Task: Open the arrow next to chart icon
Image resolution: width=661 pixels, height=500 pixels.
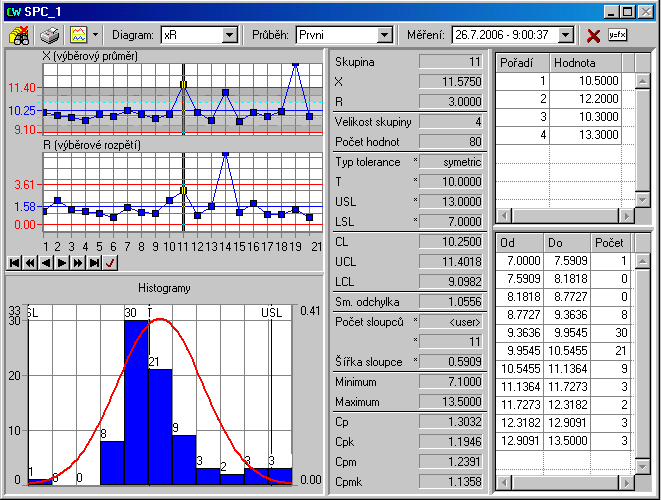Action: 95,35
